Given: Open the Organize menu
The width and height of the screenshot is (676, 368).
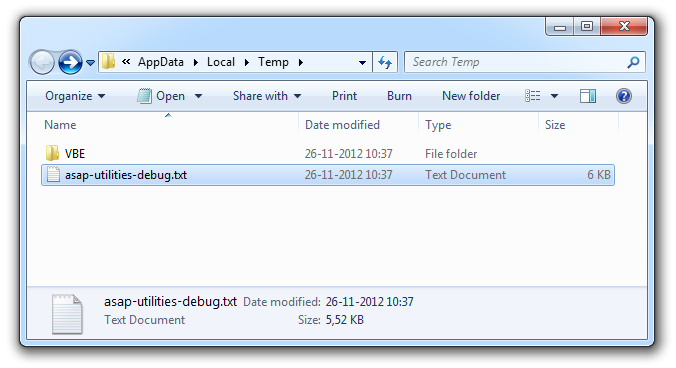Looking at the screenshot, I should [75, 96].
